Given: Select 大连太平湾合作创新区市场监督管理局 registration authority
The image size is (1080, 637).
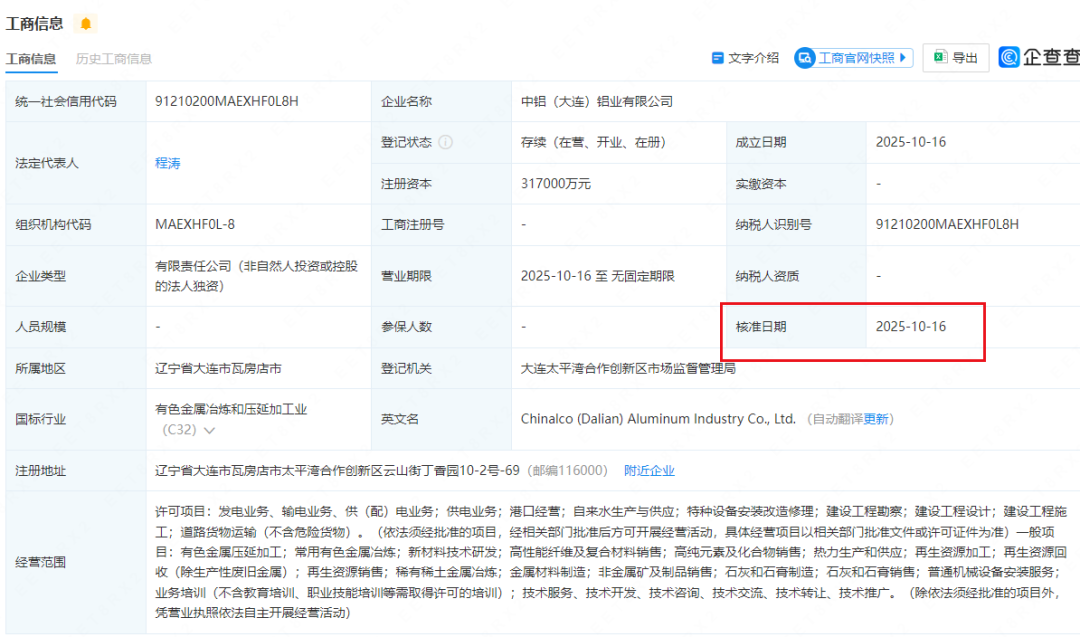Looking at the screenshot, I should tap(628, 368).
